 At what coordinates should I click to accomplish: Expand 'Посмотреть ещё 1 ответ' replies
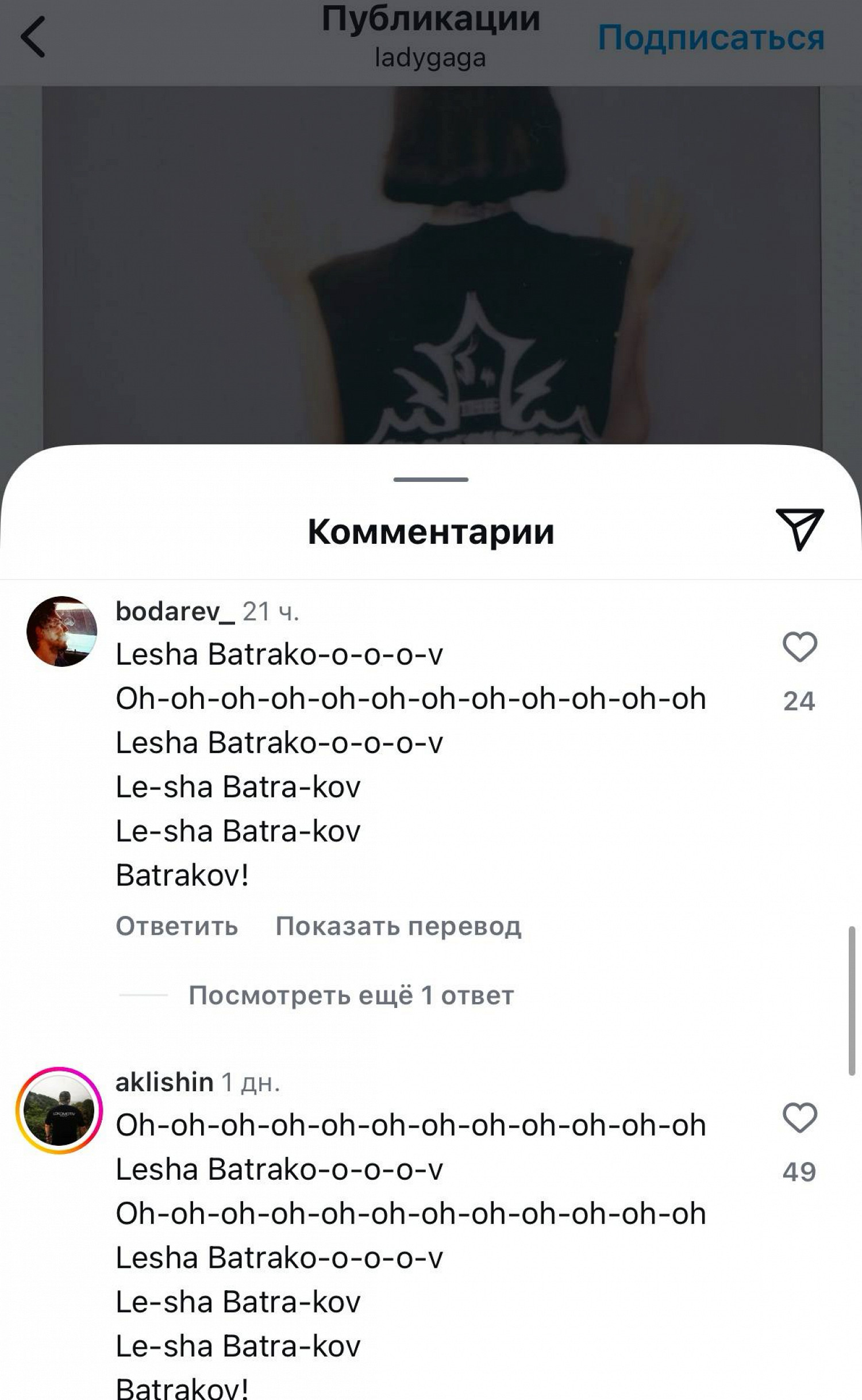[351, 995]
